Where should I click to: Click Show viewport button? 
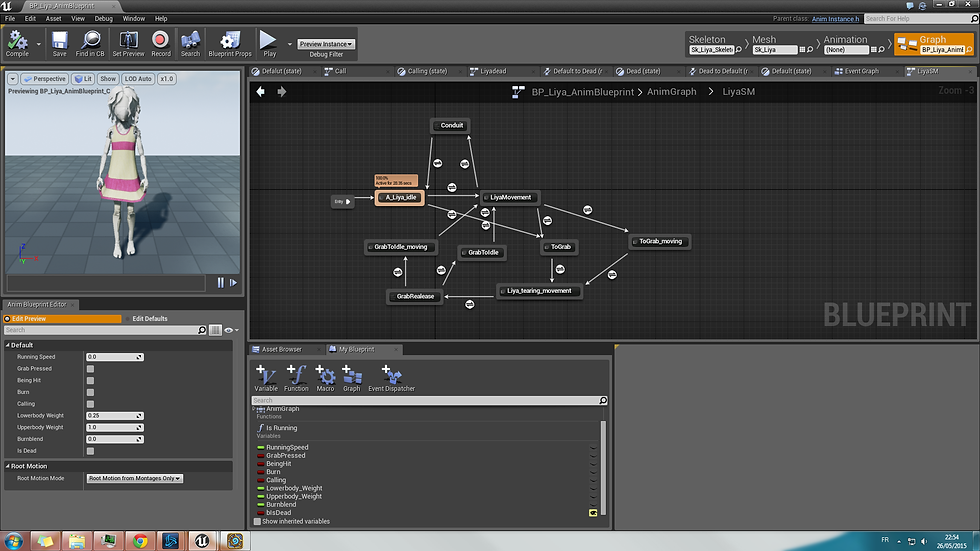click(108, 79)
